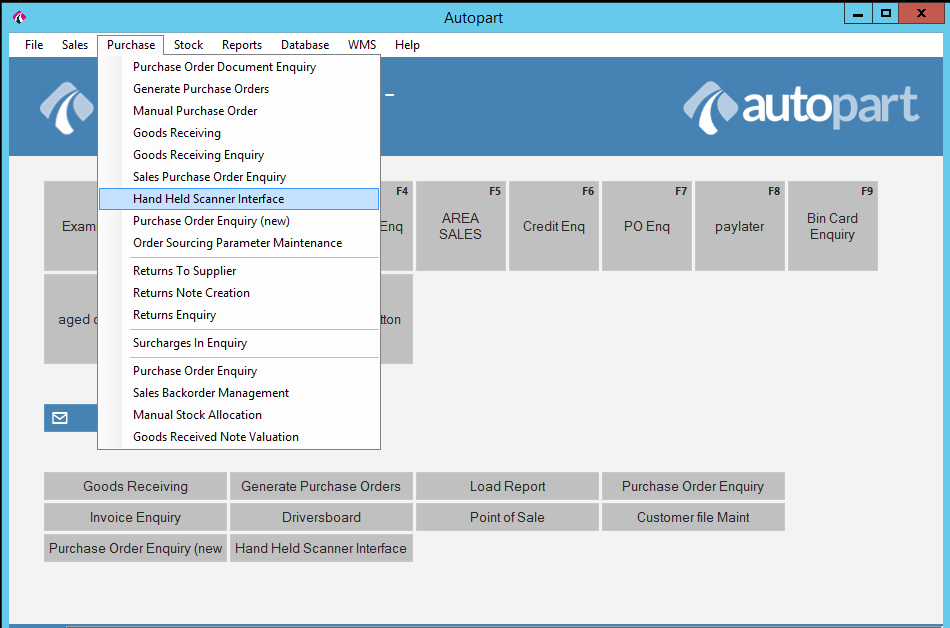950x628 pixels.
Task: Click the F9 Bin Card Enquiry tile
Action: point(833,226)
